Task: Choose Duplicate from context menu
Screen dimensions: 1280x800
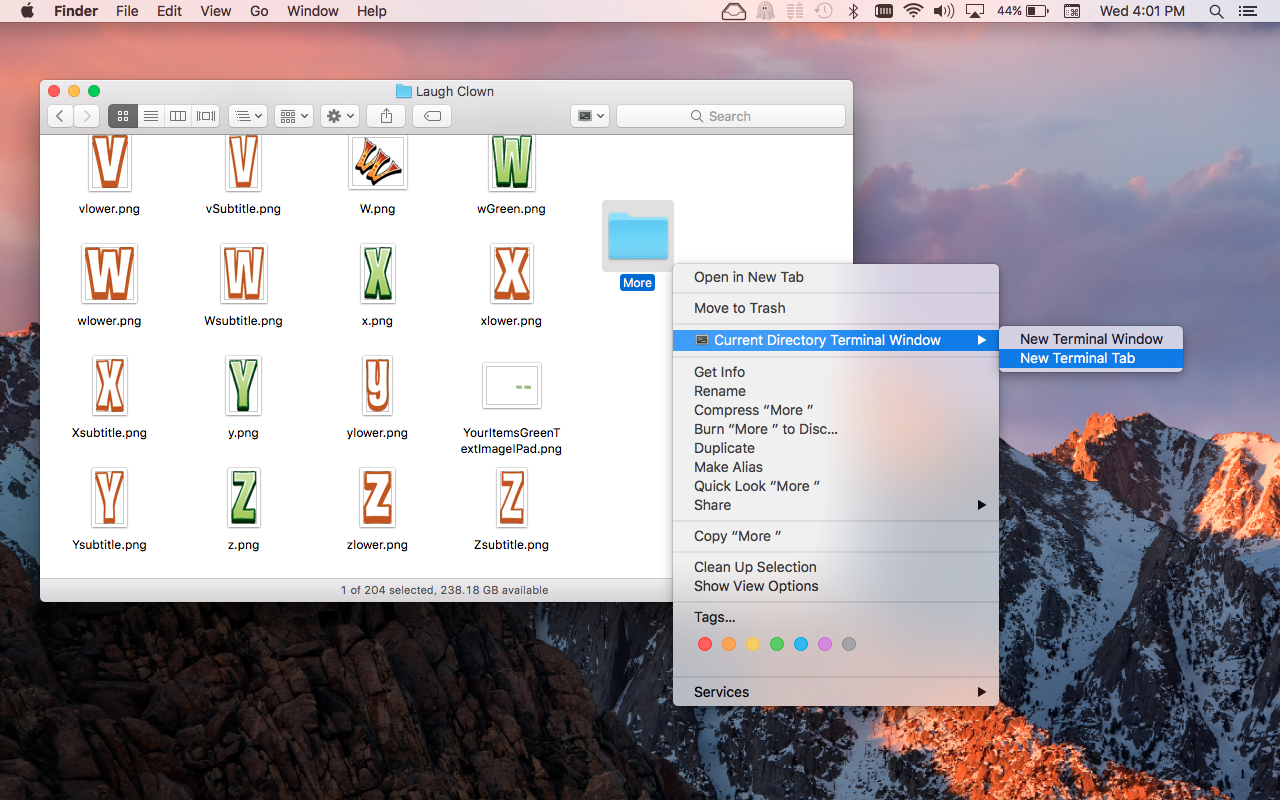Action: (836, 448)
